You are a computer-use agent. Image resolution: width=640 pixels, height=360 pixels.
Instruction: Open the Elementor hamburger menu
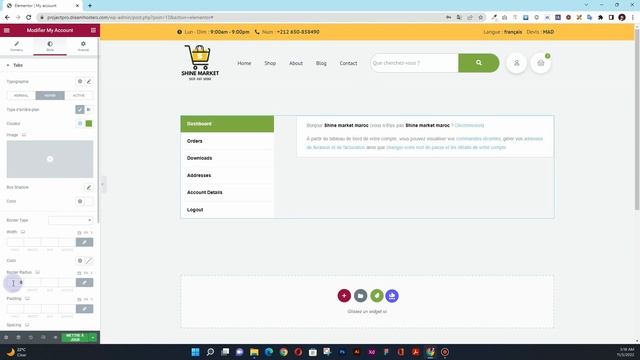click(x=7, y=30)
